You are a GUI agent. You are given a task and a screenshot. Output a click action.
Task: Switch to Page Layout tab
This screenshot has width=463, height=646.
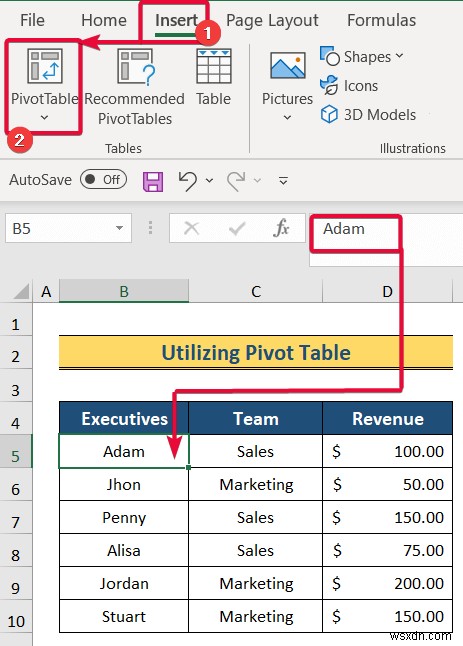coord(272,20)
